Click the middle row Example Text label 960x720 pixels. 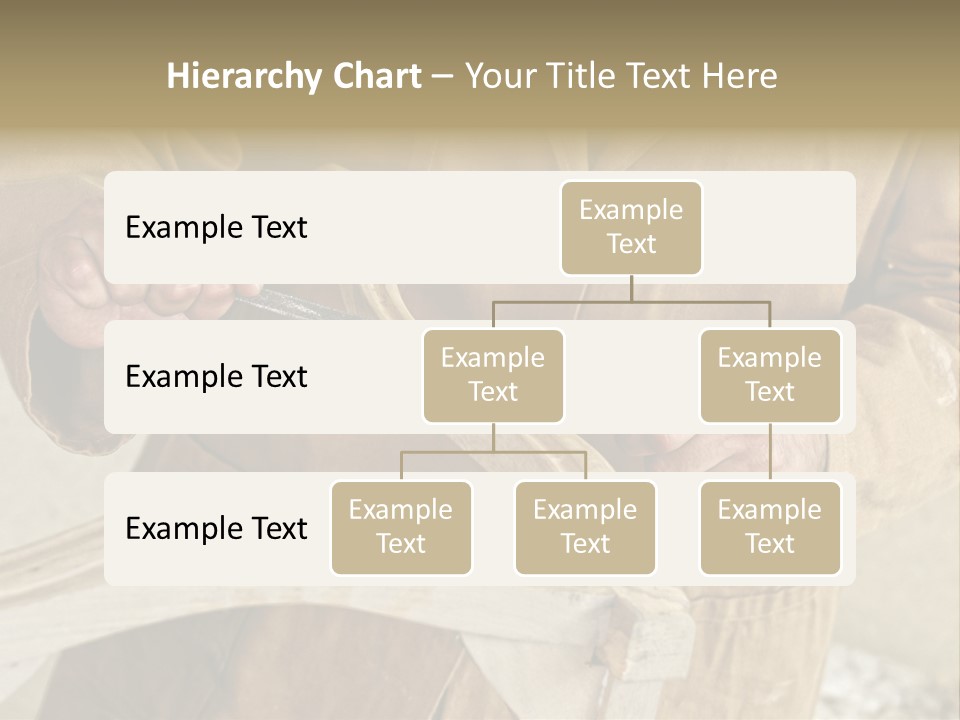pos(215,377)
